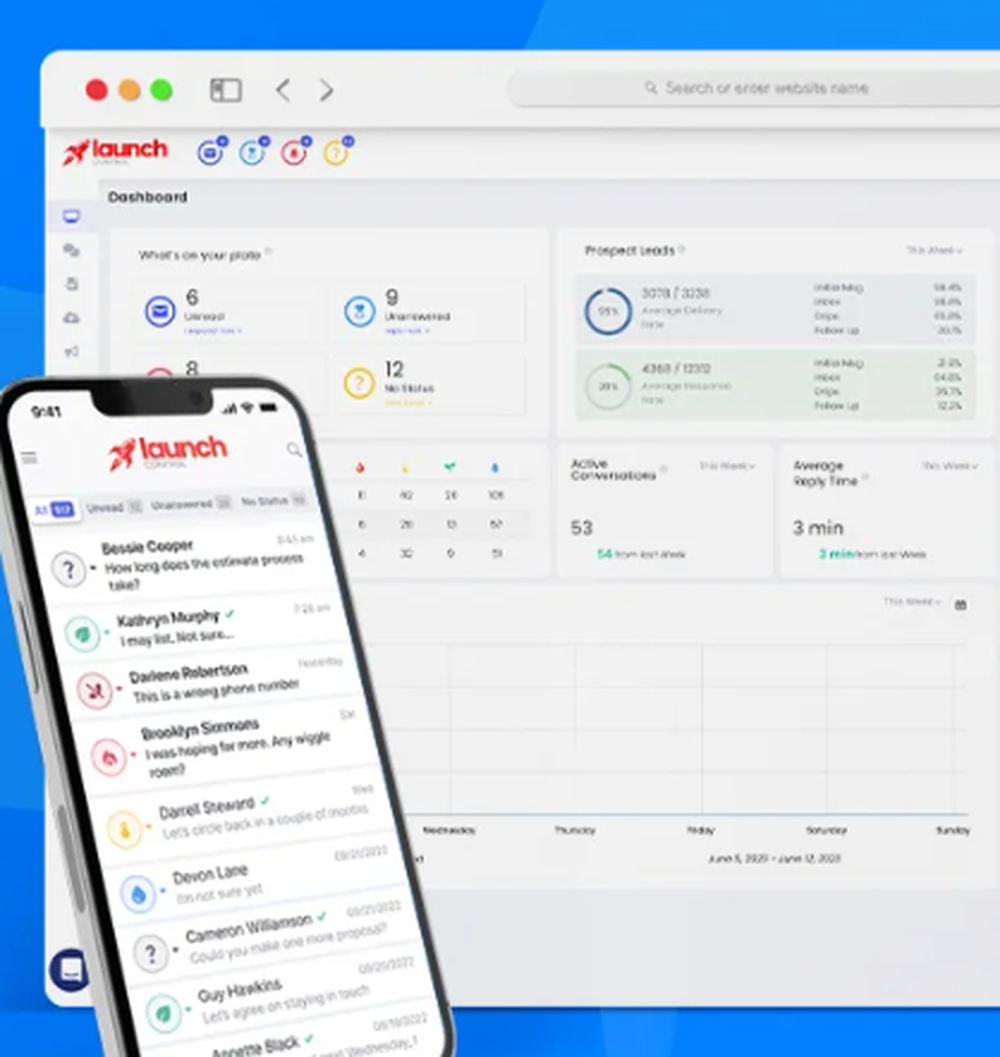Open the chart's This Week dropdown
This screenshot has width=1000, height=1057.
click(x=912, y=601)
